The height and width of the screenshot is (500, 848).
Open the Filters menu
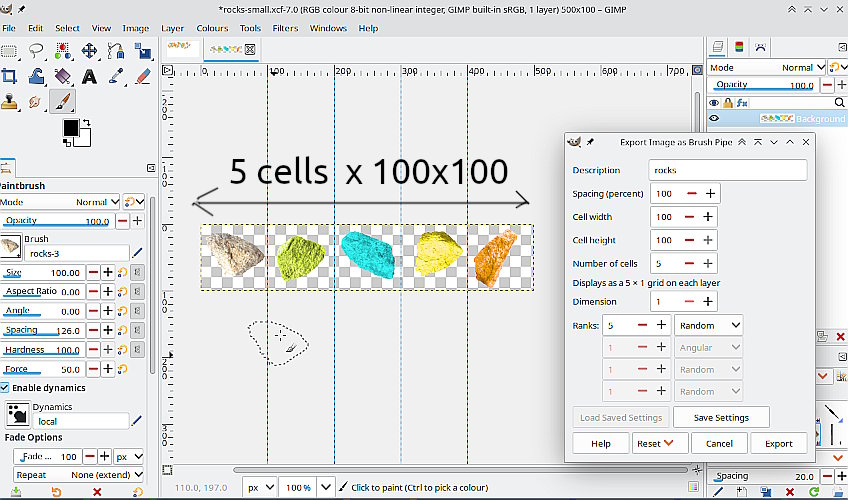[285, 28]
